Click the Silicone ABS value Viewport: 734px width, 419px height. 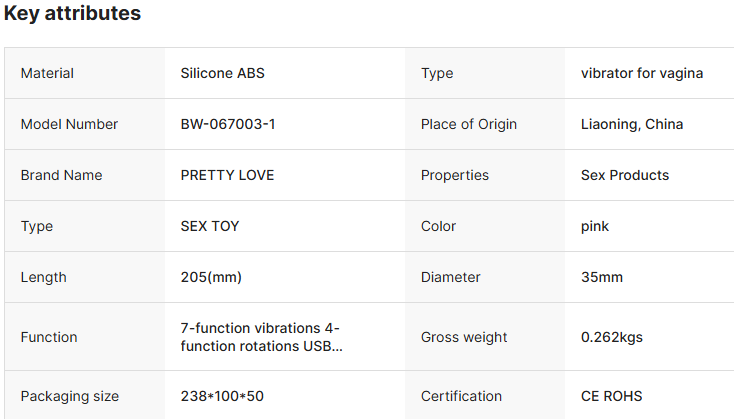click(x=222, y=73)
